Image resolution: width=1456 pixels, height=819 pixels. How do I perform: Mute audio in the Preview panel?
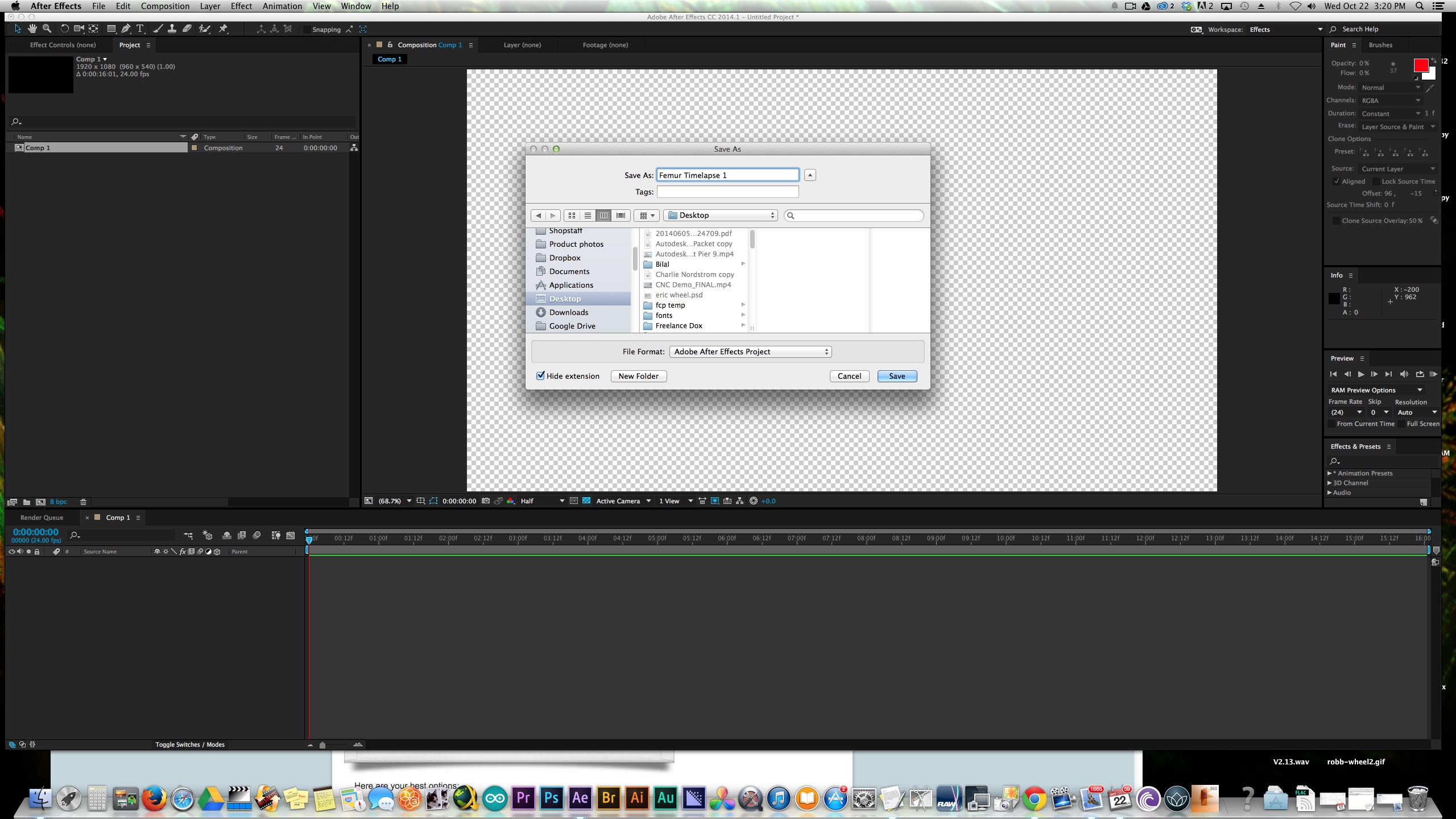point(1404,374)
